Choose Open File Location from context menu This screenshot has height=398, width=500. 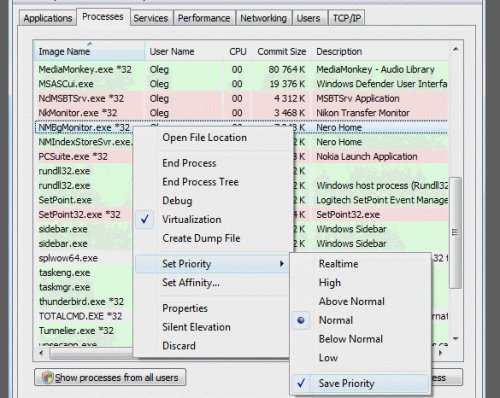pyautogui.click(x=212, y=137)
